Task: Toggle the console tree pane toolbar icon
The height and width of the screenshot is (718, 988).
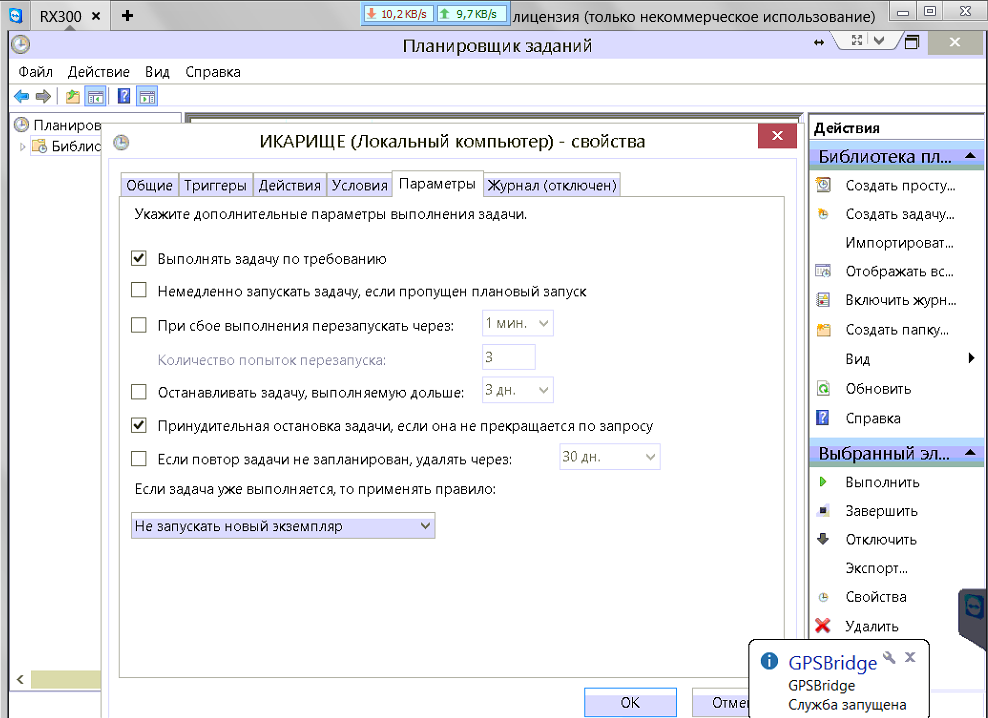Action: click(x=96, y=97)
